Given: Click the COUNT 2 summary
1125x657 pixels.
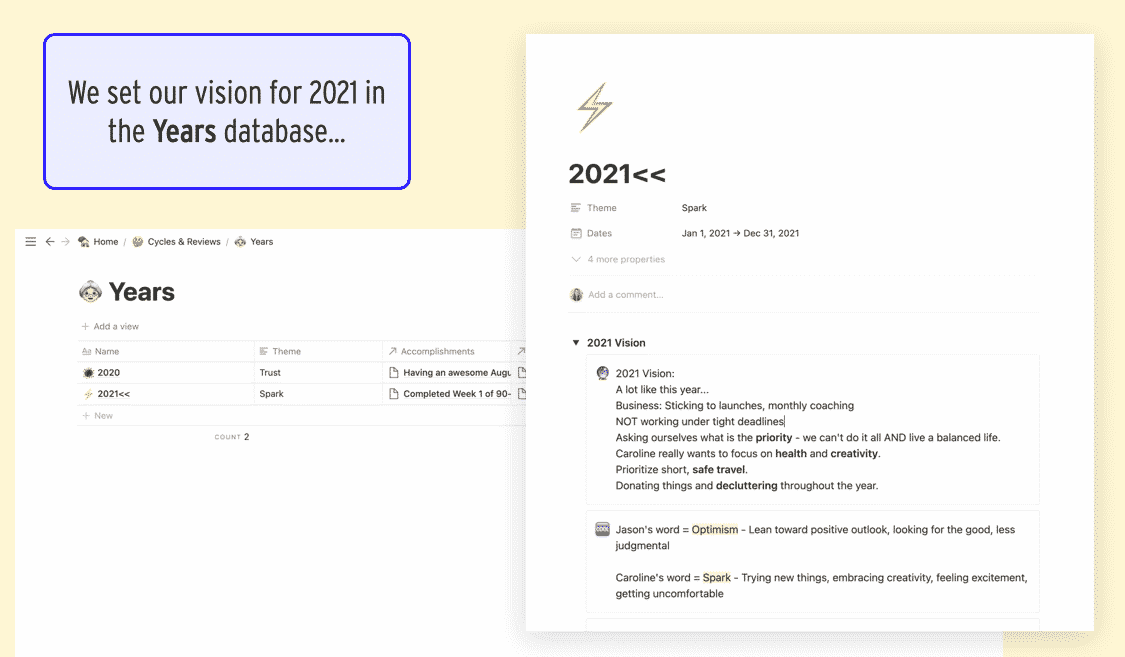Looking at the screenshot, I should [x=232, y=437].
